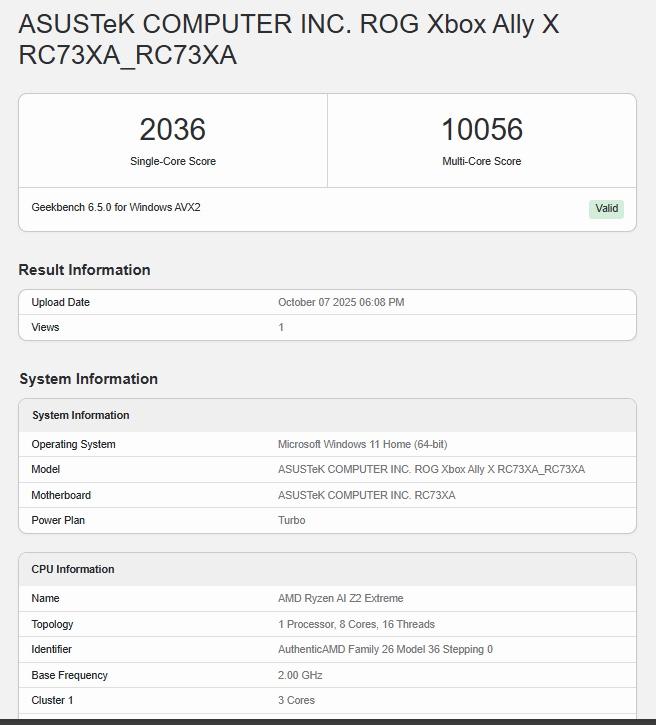
Task: Click the Microsoft Windows 11 Home value
Action: (362, 444)
